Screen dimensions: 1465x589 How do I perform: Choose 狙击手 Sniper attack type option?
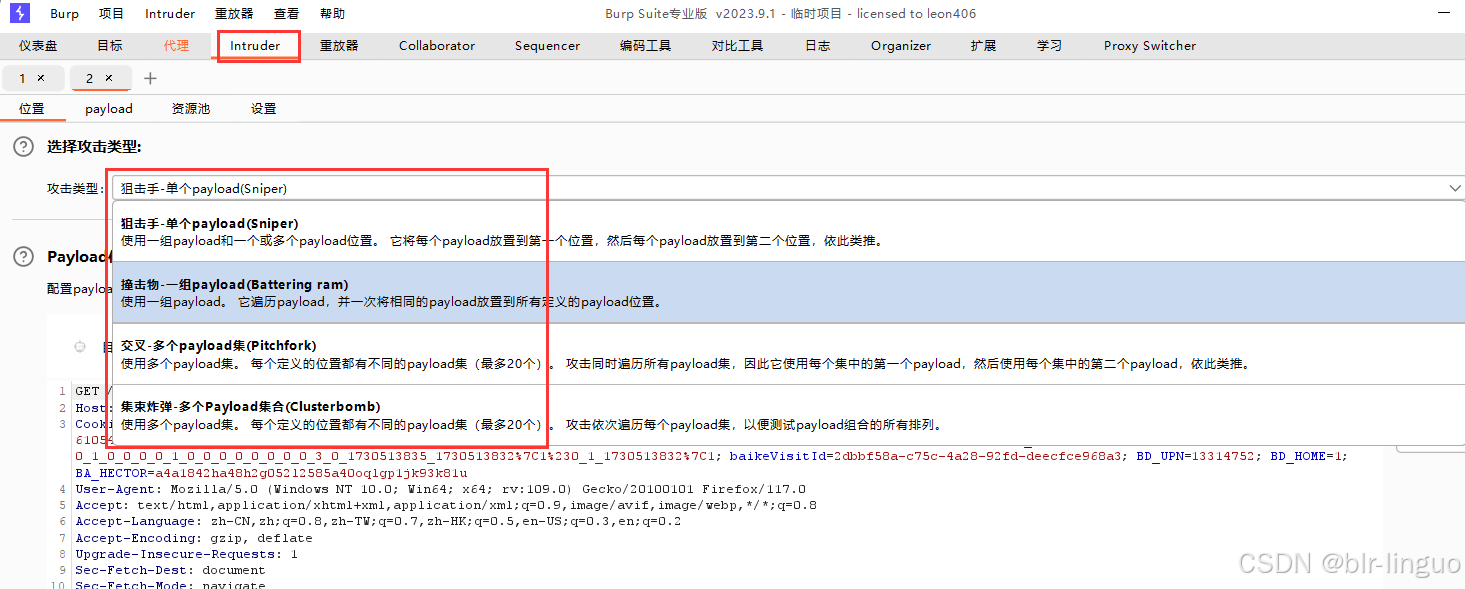pyautogui.click(x=790, y=231)
